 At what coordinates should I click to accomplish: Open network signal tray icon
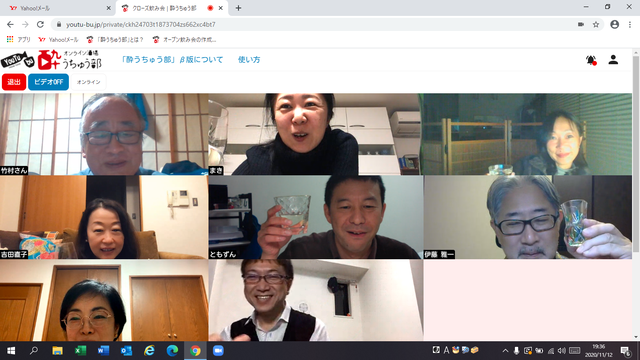(551, 351)
